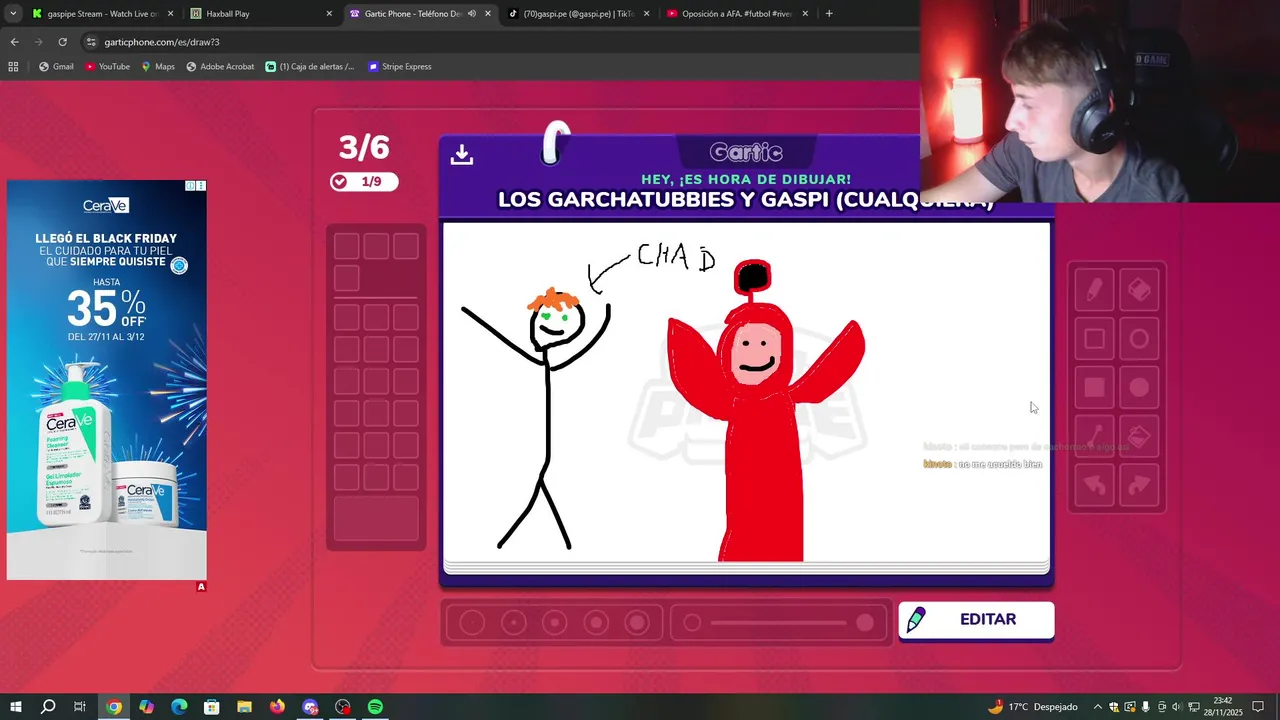Open the Stripe Express bookmark
Viewport: 1280px width, 720px height.
[x=399, y=67]
